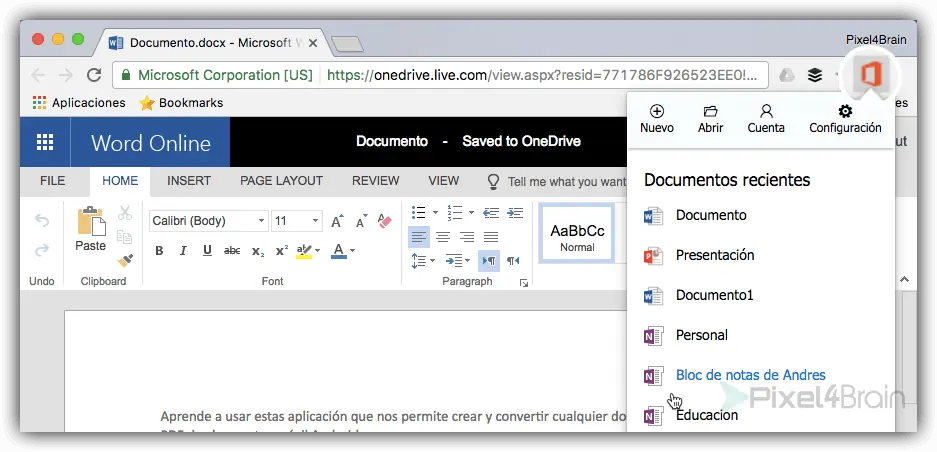
Task: Click the Word Online app launcher grid
Action: point(45,142)
